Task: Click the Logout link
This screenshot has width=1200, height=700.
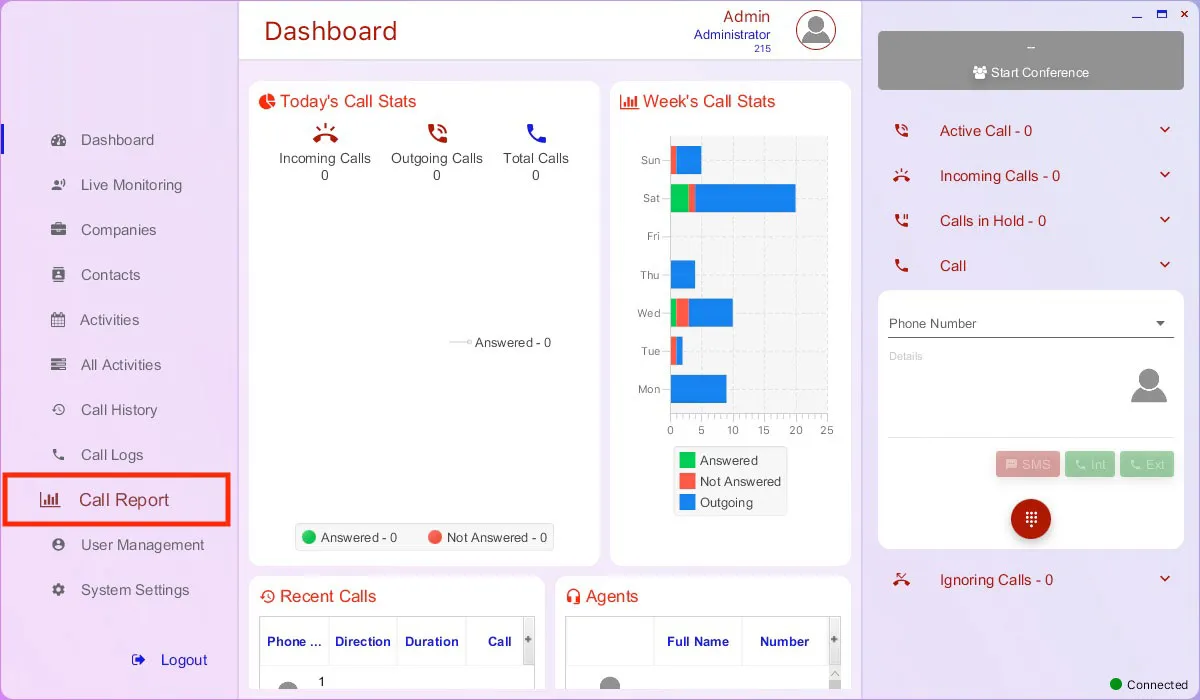Action: tap(184, 660)
